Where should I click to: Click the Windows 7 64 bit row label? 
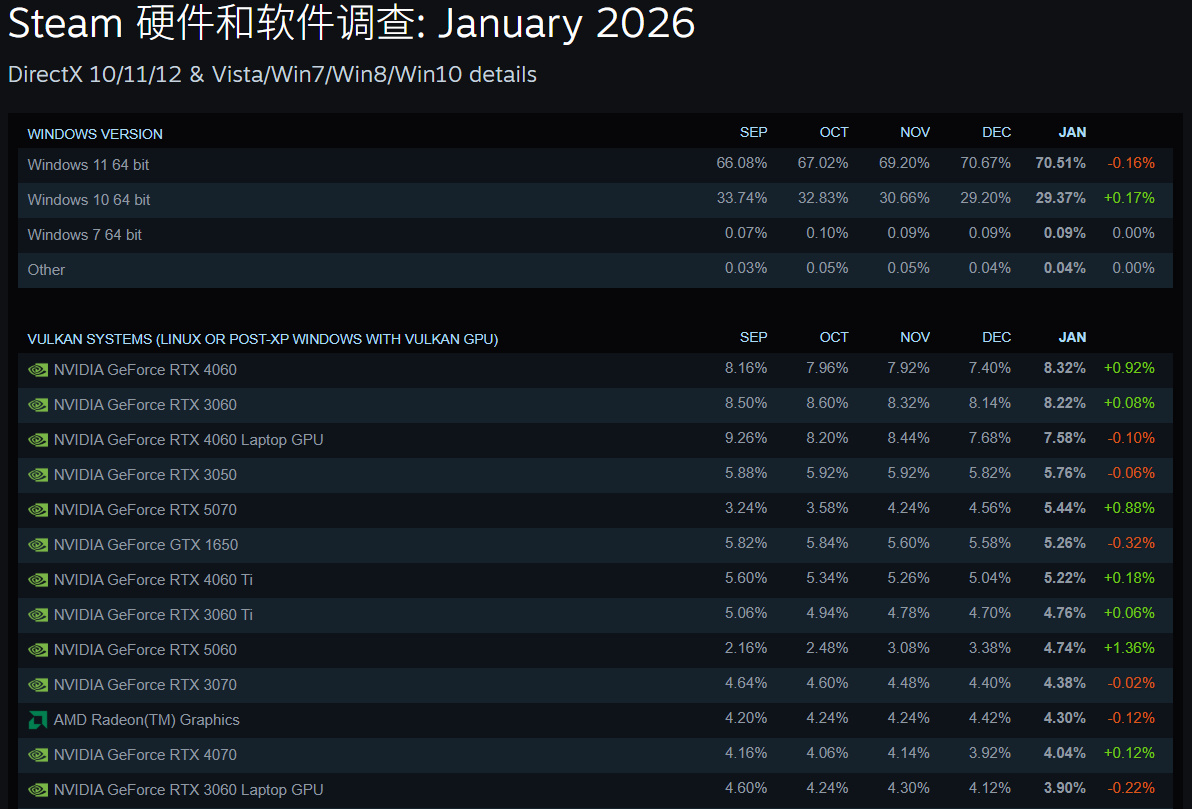[85, 235]
